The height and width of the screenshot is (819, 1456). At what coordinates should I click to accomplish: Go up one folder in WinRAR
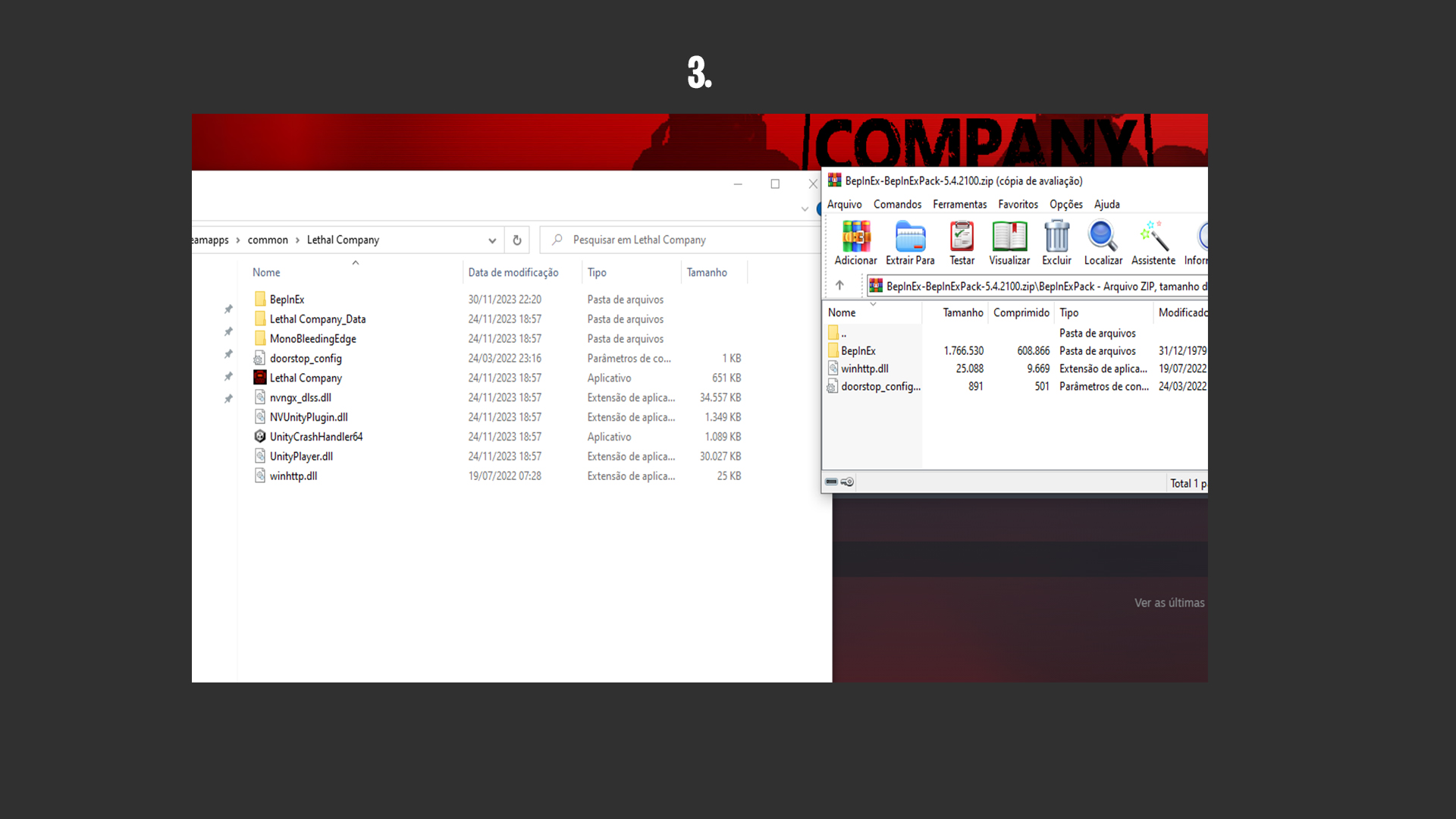coord(839,286)
